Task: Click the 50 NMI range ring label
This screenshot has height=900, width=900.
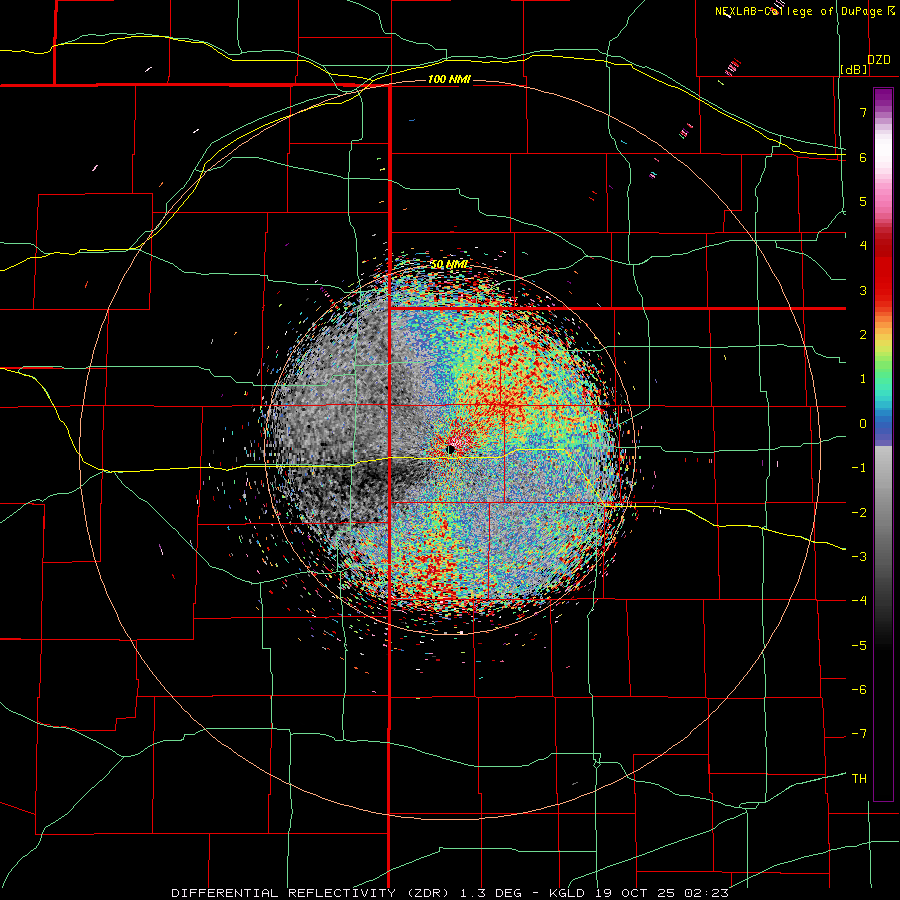Action: (449, 265)
